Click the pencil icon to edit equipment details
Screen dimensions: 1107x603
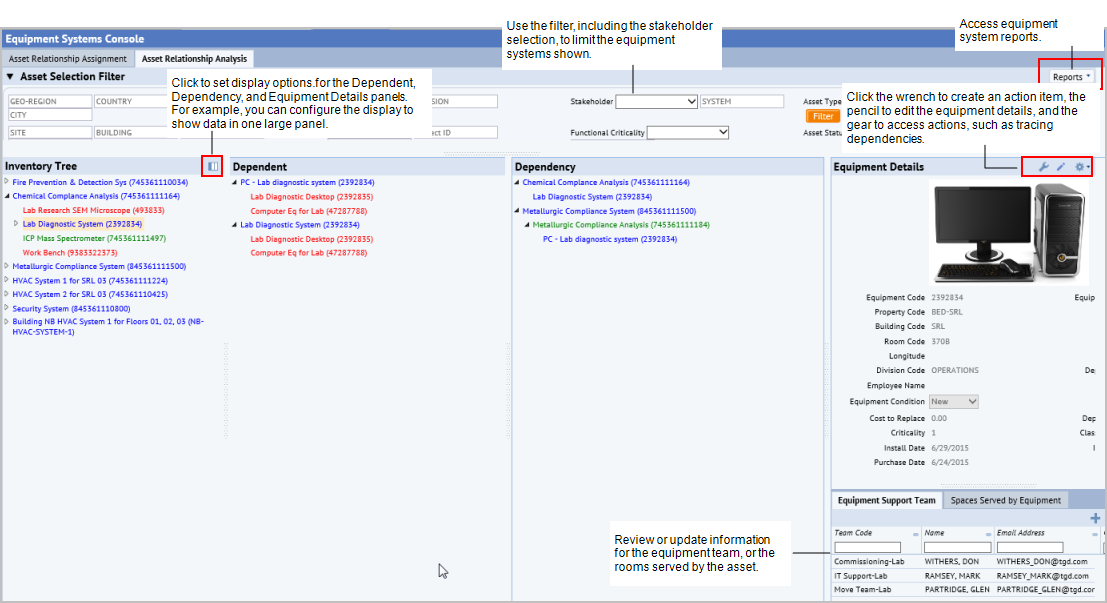point(1060,167)
